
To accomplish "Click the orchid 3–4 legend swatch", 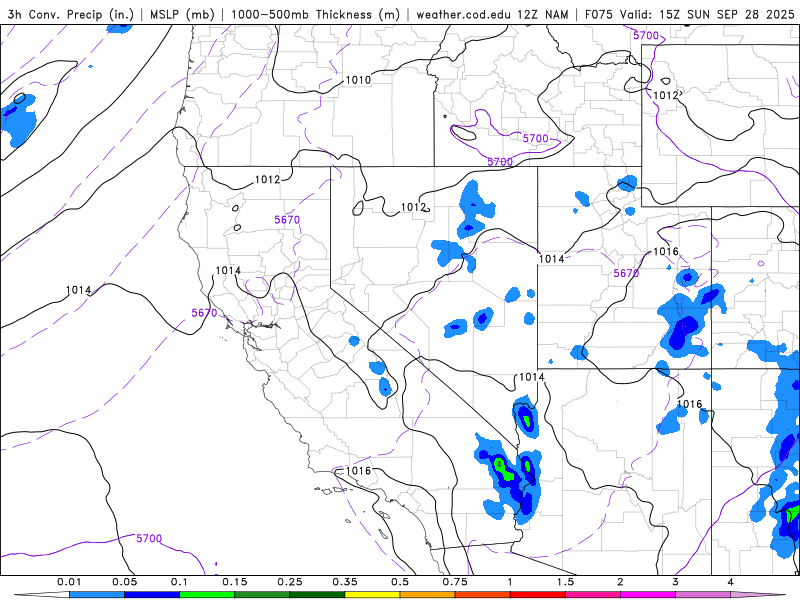I will [703, 594].
